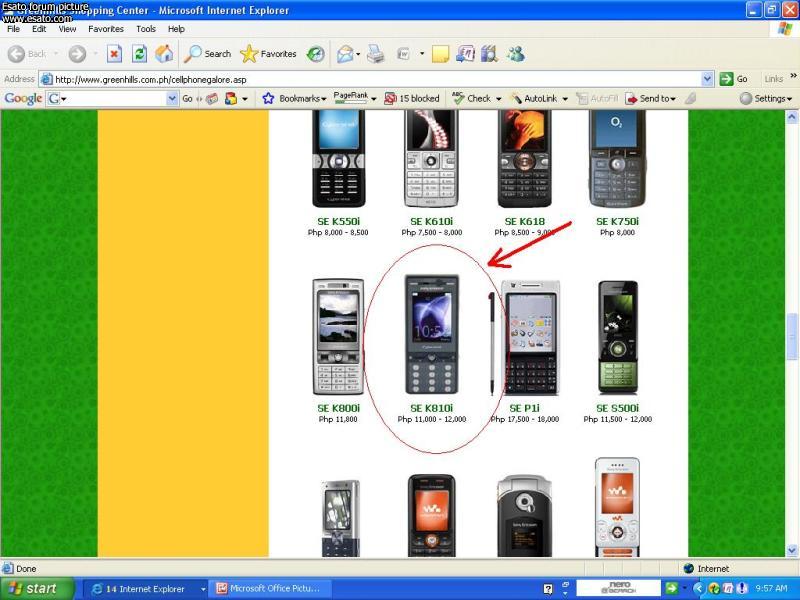Image resolution: width=800 pixels, height=600 pixels.
Task: Open the Help menu
Action: [176, 29]
